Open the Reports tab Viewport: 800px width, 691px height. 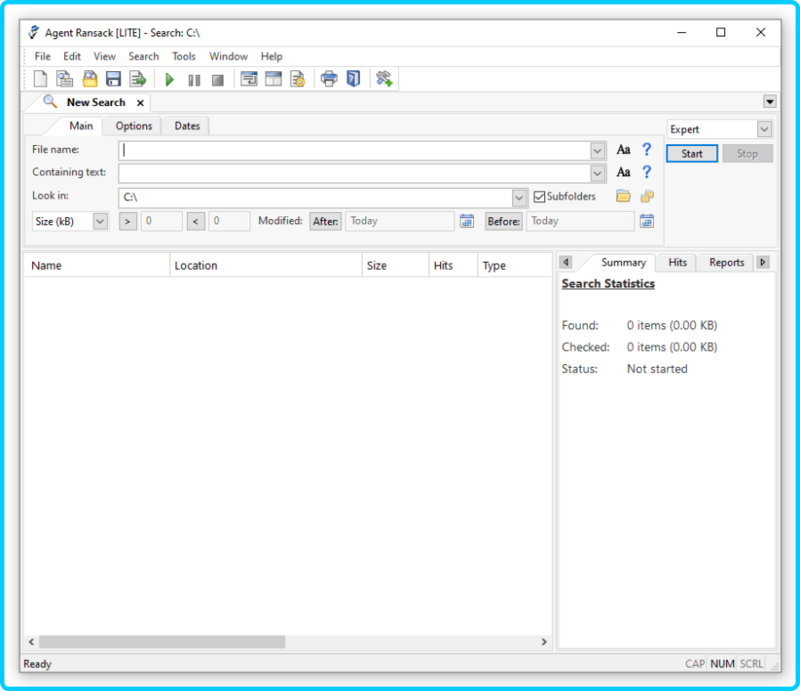coord(727,262)
